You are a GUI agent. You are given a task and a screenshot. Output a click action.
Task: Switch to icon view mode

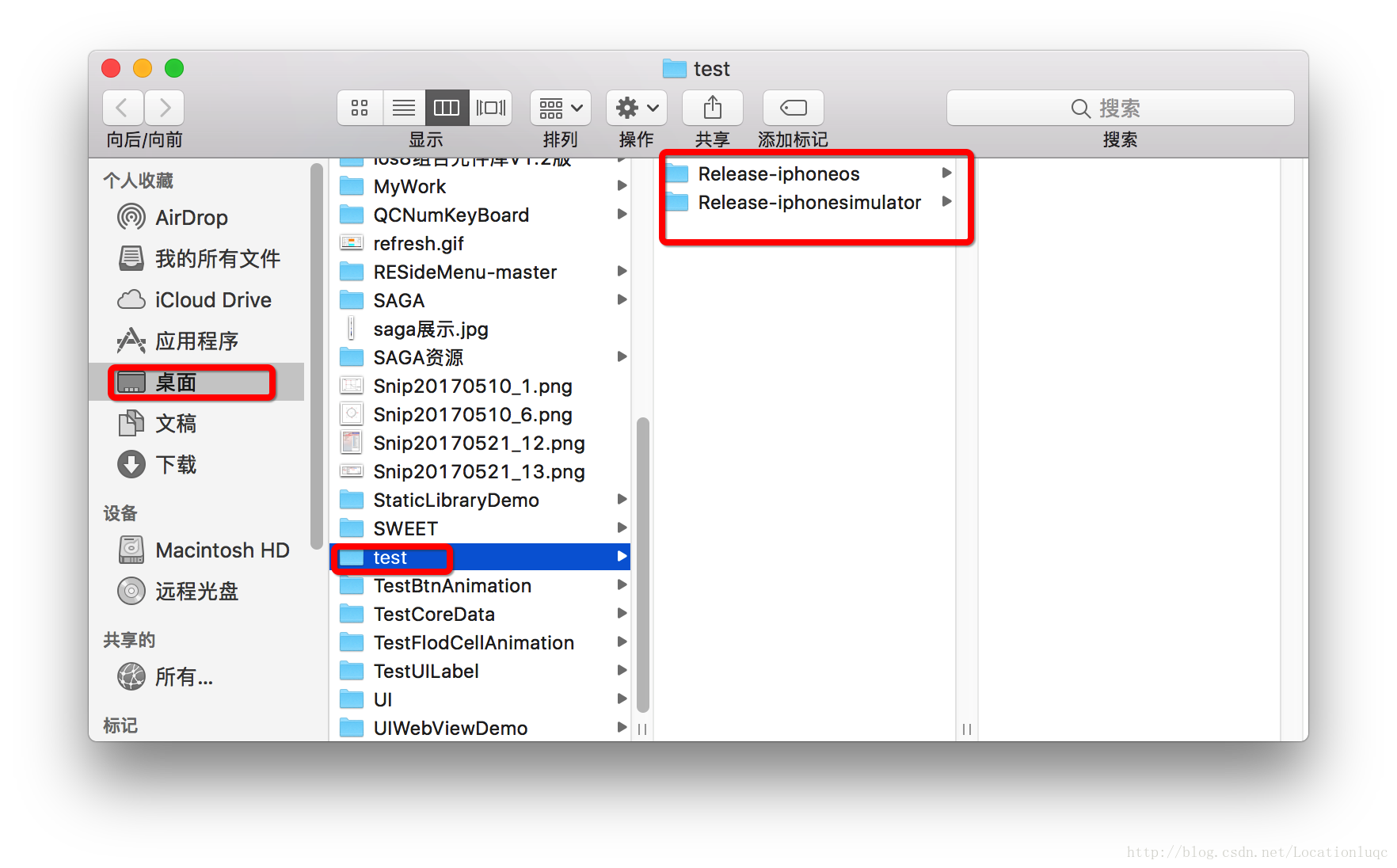[360, 108]
